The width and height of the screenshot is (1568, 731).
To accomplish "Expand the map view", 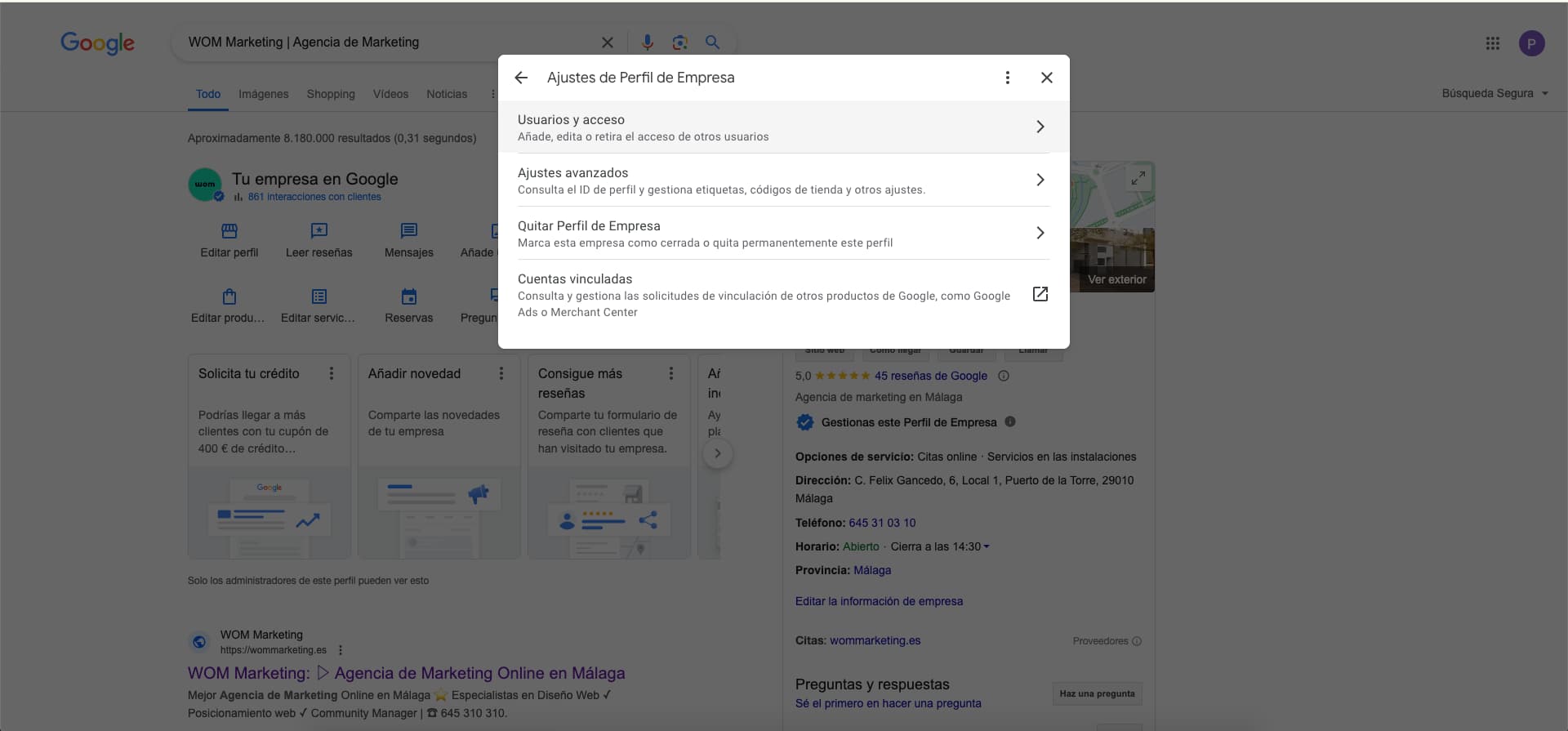I will (x=1138, y=177).
